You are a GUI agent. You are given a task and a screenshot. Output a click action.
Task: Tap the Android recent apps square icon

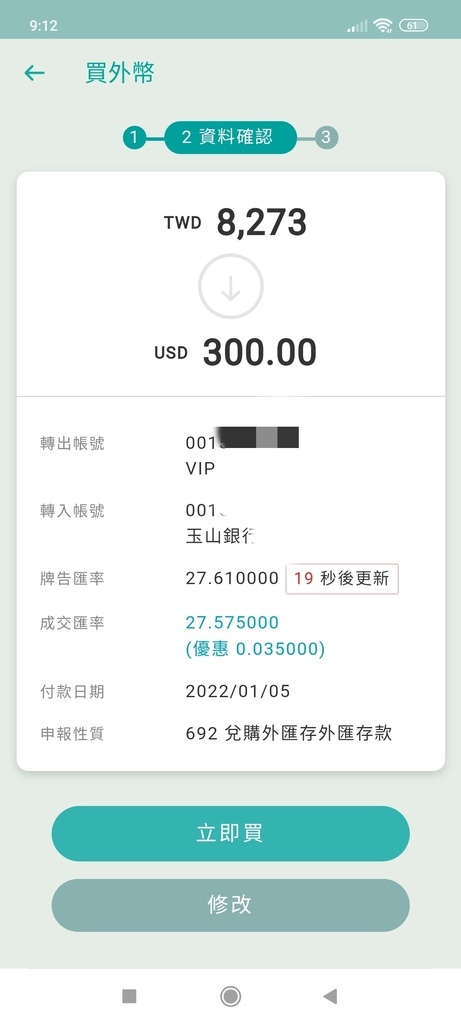click(129, 996)
